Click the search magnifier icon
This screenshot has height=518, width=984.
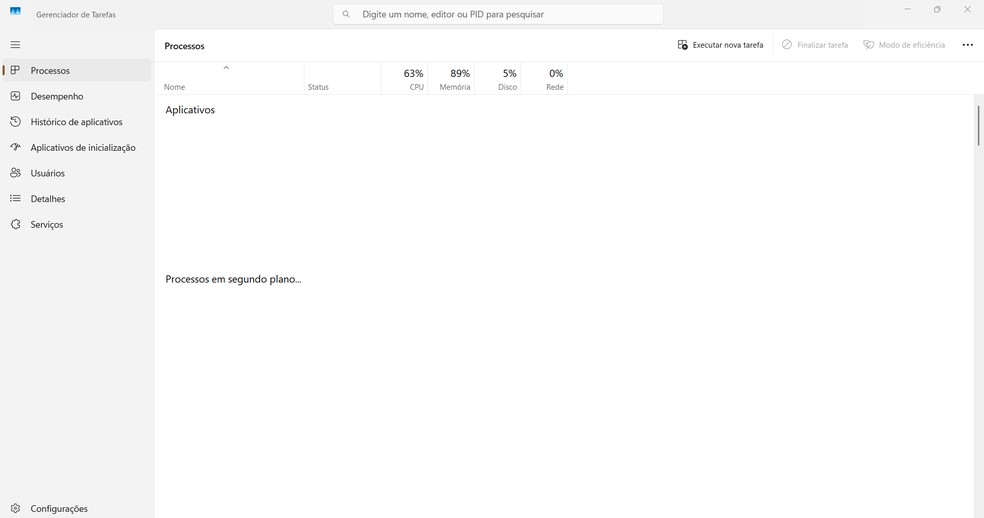[346, 14]
